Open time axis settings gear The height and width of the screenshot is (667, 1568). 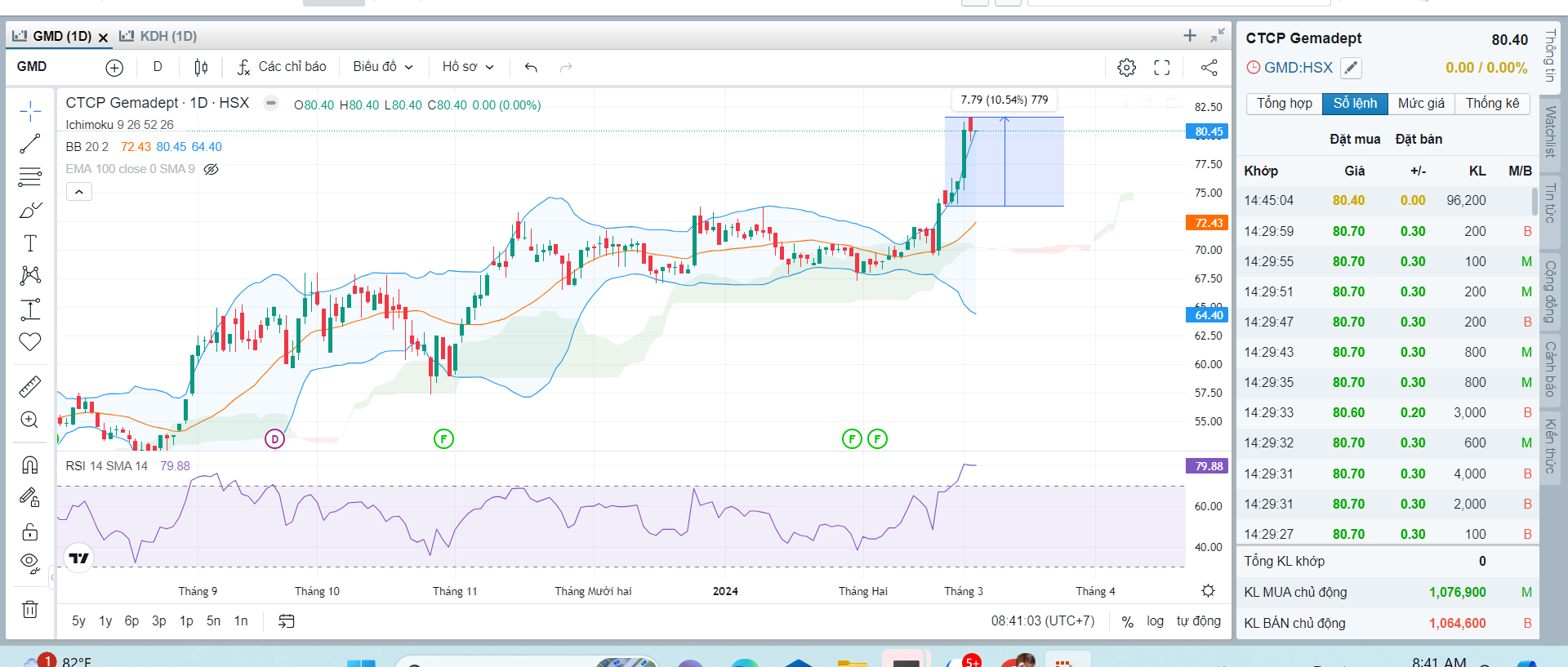click(x=1209, y=590)
